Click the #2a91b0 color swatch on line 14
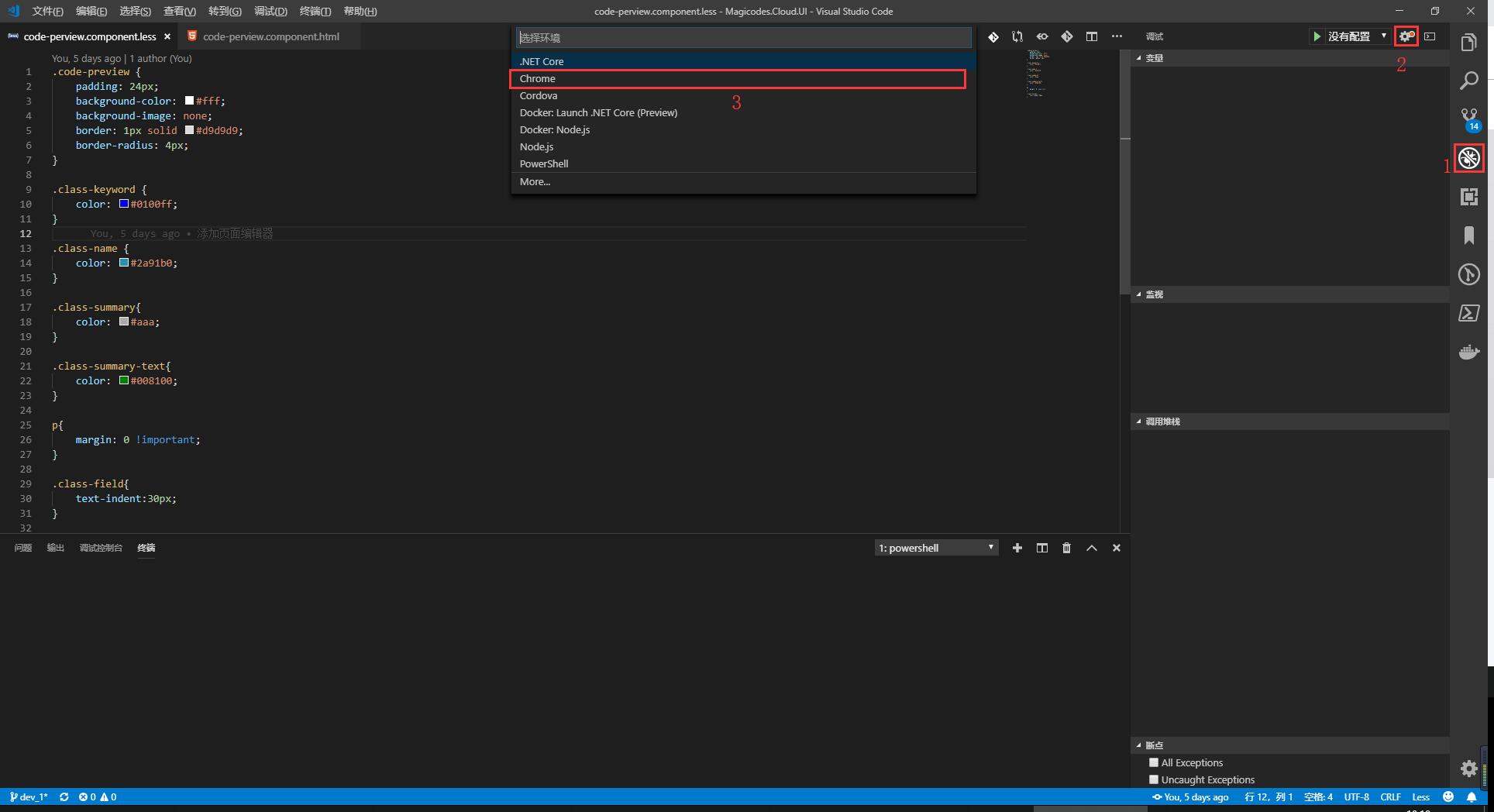Viewport: 1494px width, 812px height. (x=123, y=263)
